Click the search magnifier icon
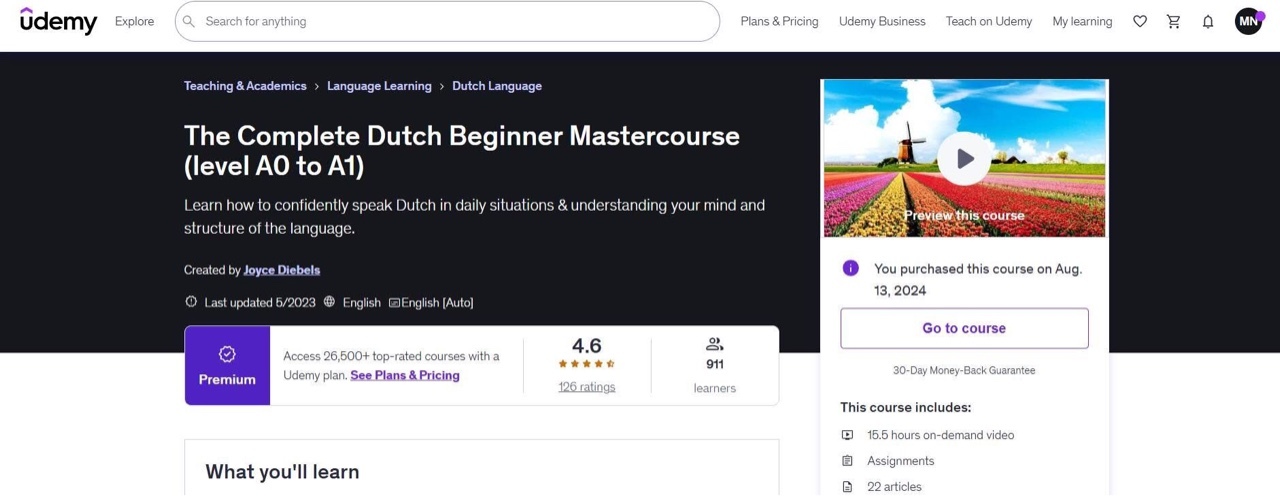Screen dimensions: 1280x496 (188, 21)
